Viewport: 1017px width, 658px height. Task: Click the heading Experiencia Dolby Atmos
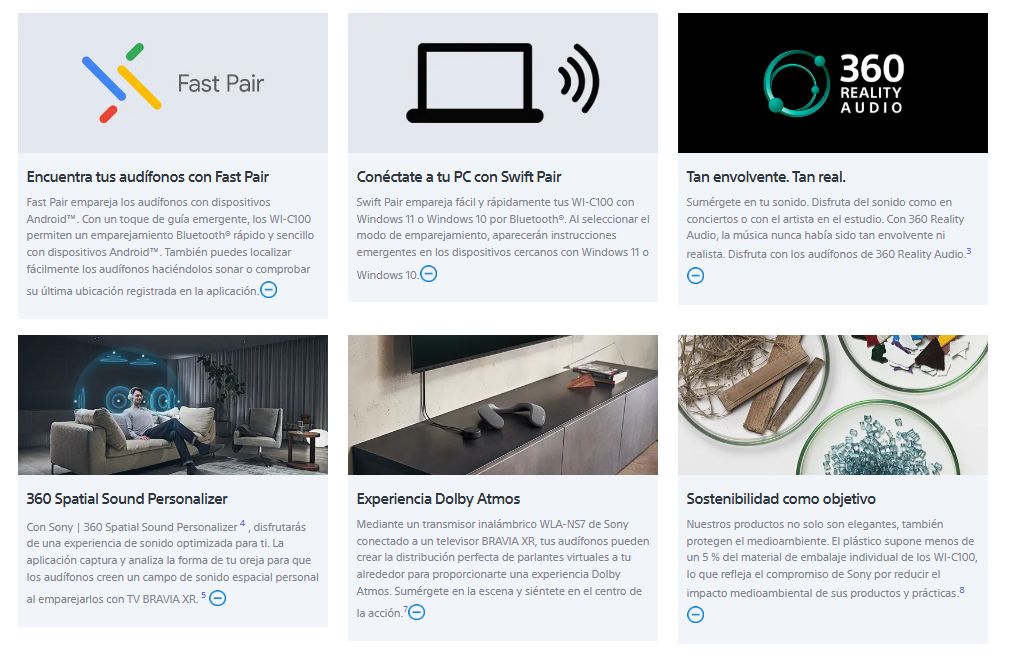point(438,499)
